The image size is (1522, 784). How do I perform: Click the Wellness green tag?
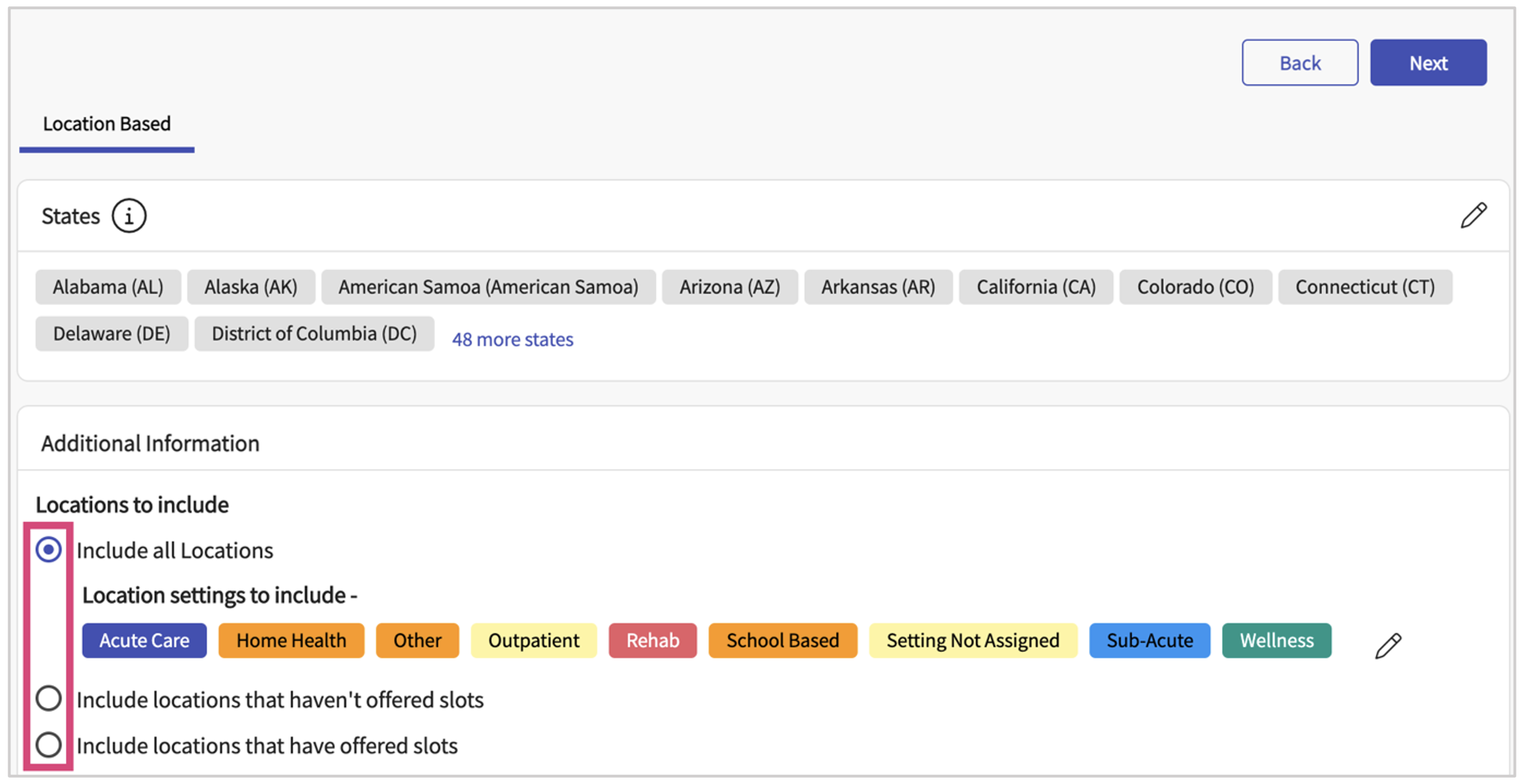[x=1276, y=640]
